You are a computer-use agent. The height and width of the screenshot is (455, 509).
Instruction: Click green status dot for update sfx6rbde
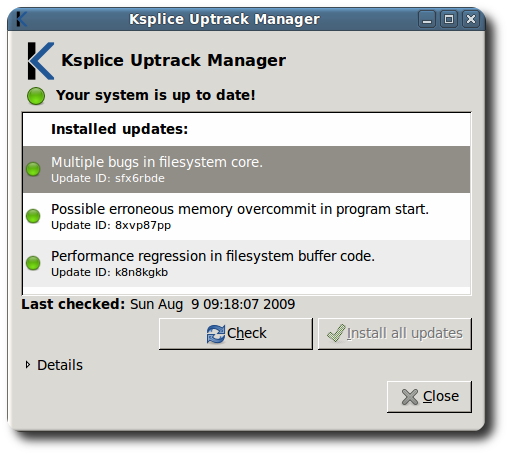(33, 169)
